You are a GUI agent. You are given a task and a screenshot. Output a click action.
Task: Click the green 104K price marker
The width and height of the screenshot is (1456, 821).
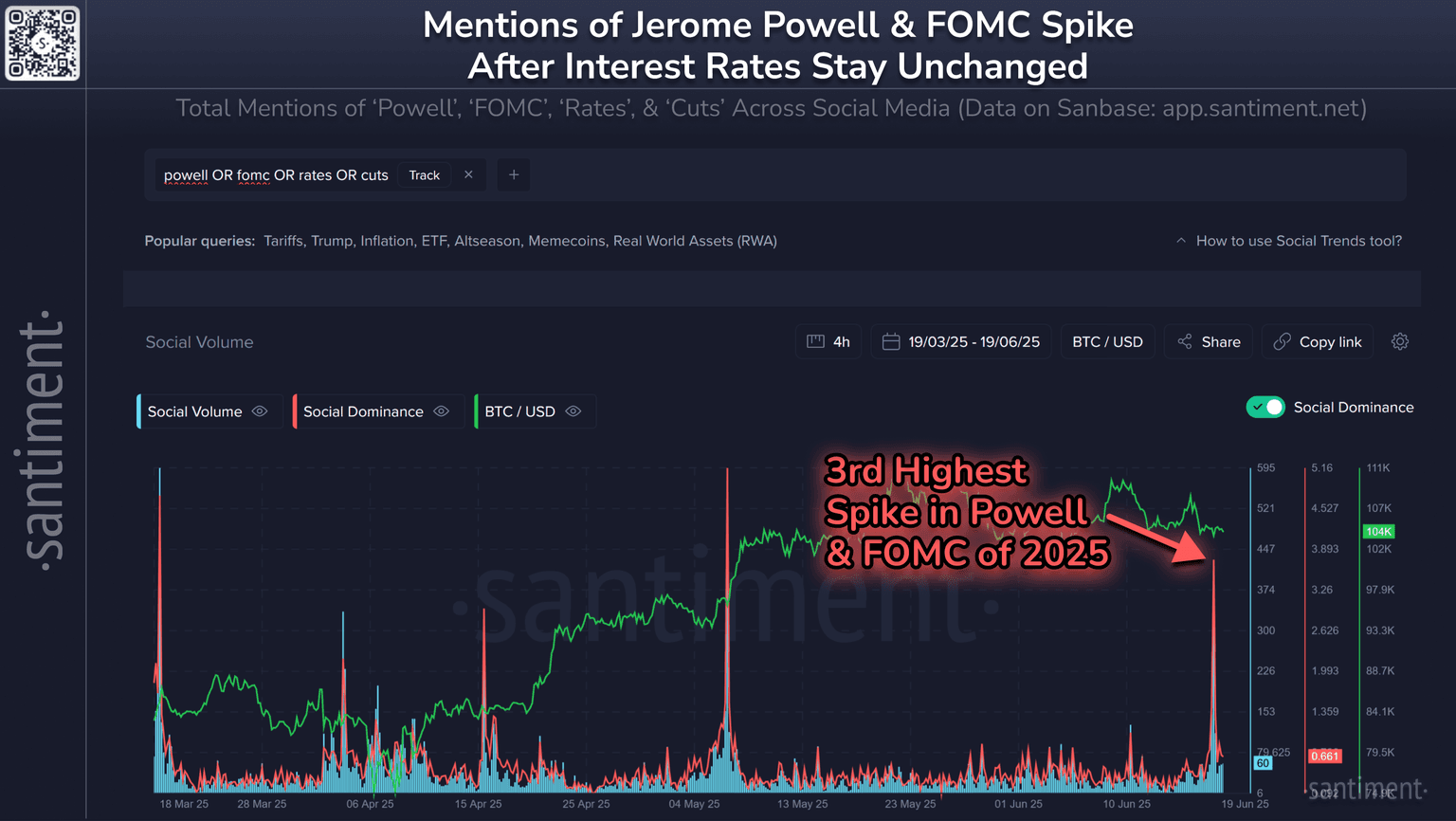1377,531
